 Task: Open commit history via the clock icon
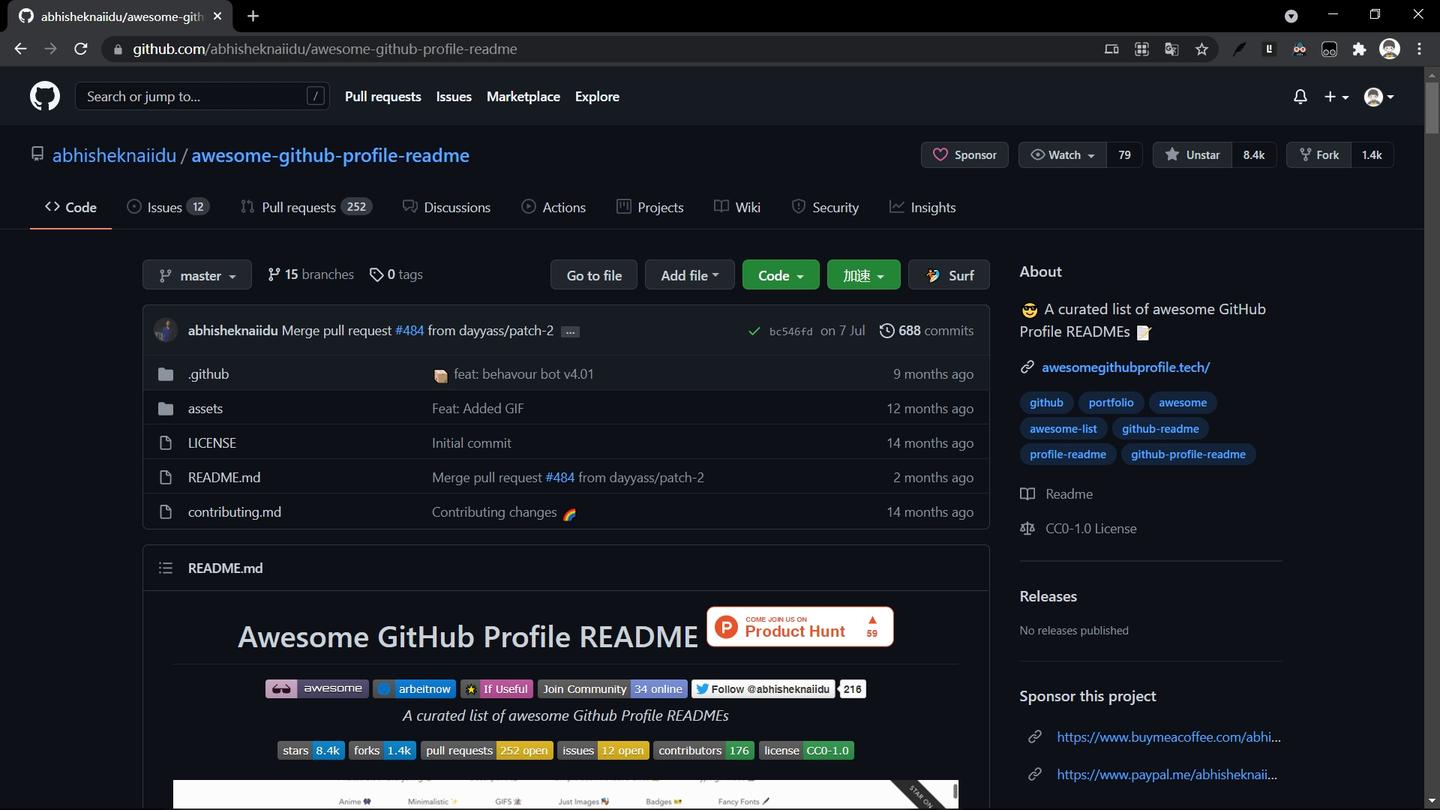tap(886, 330)
